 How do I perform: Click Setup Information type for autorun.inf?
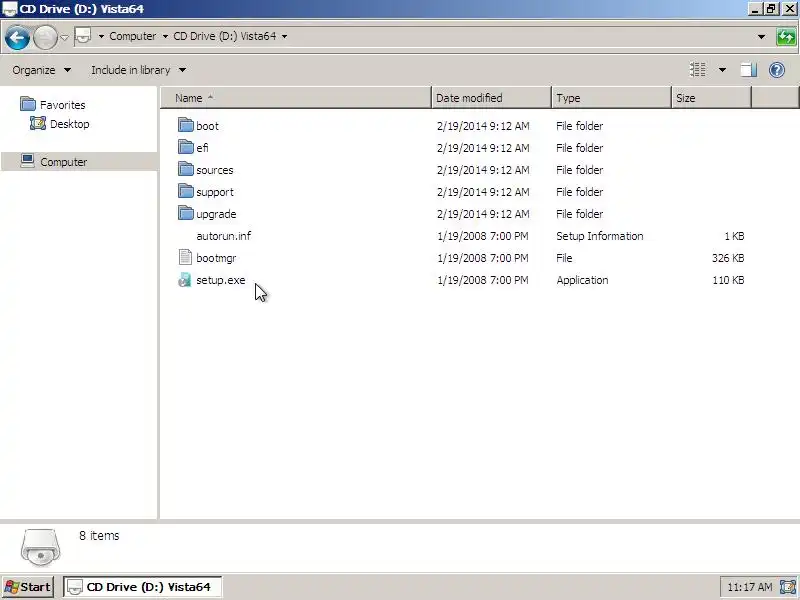coord(599,236)
